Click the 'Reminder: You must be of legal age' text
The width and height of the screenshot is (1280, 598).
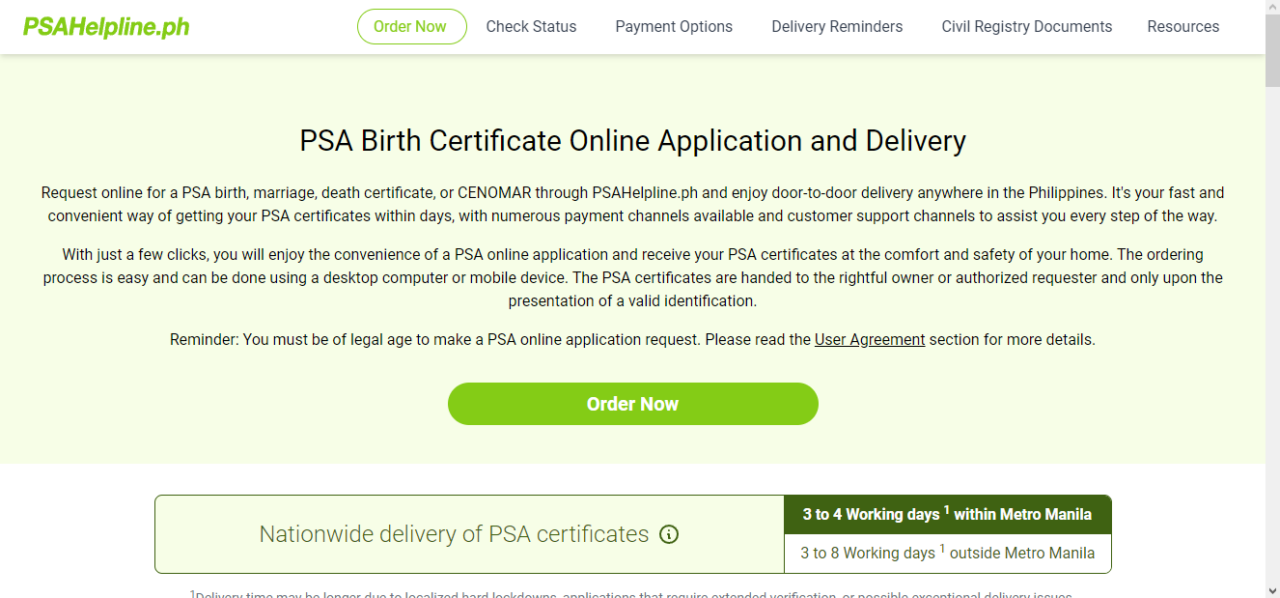(x=633, y=340)
